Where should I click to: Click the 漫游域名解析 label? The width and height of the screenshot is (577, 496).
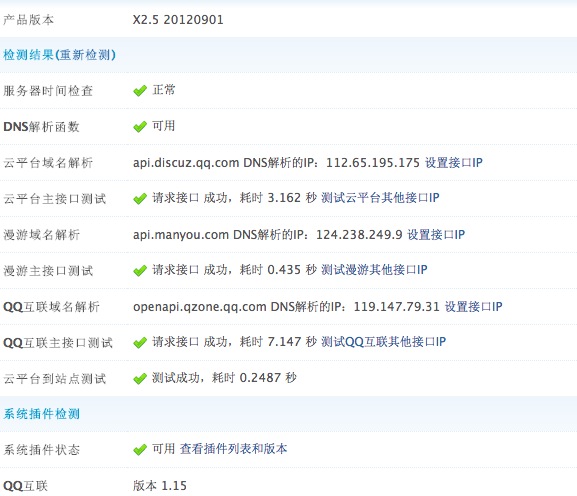pyautogui.click(x=41, y=235)
